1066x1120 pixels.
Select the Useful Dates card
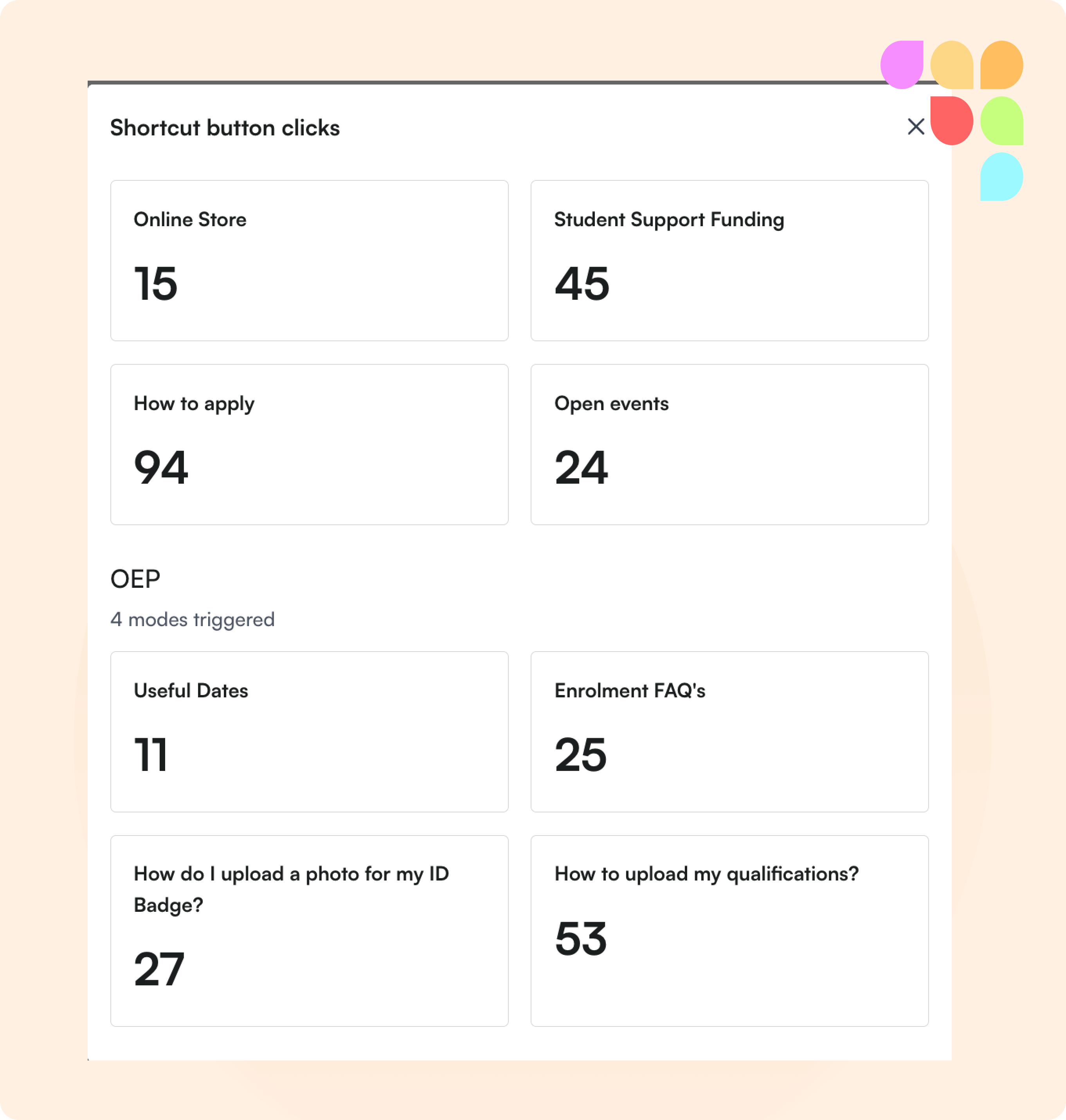pyautogui.click(x=309, y=731)
